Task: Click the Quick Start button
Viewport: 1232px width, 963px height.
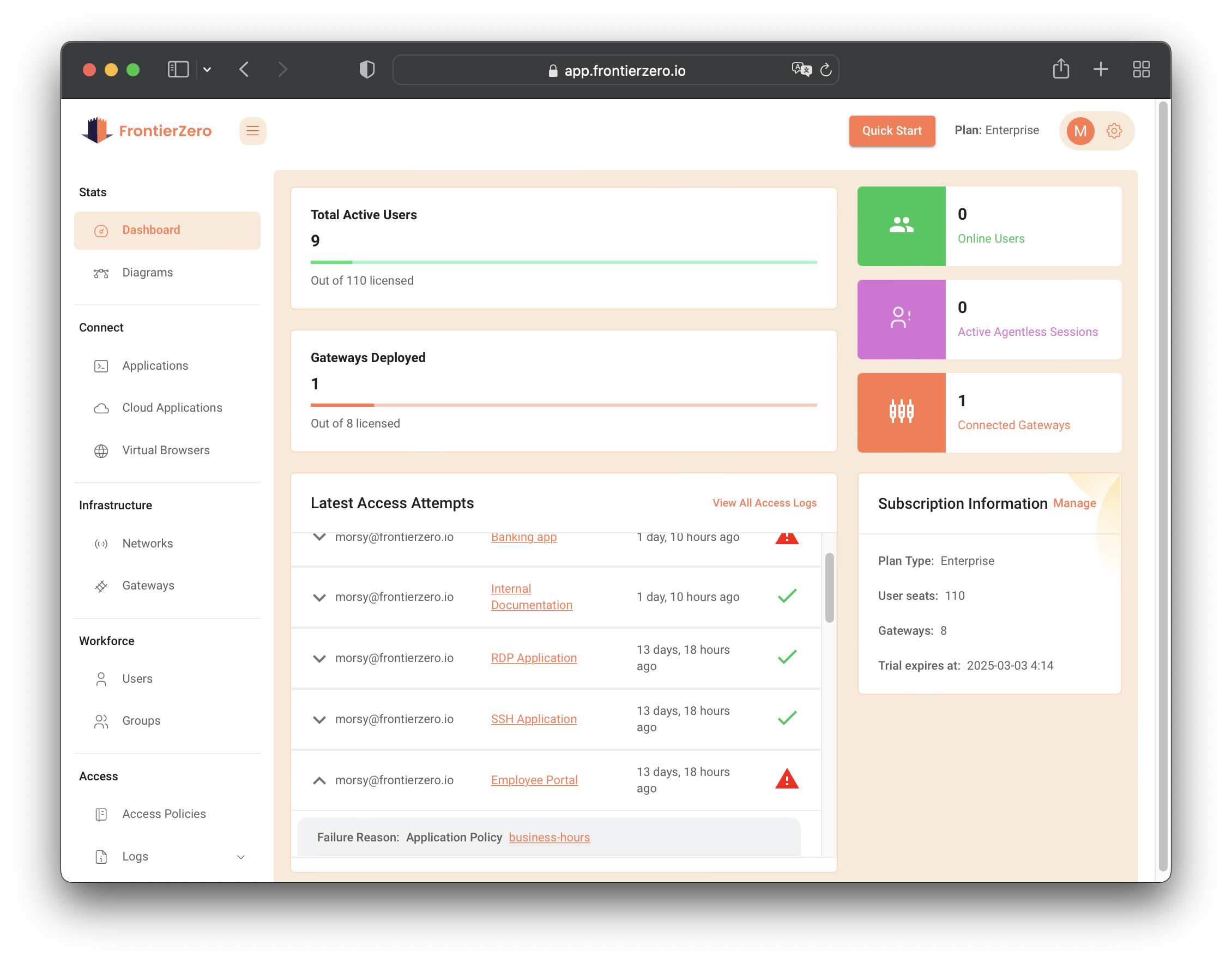Action: pyautogui.click(x=892, y=131)
